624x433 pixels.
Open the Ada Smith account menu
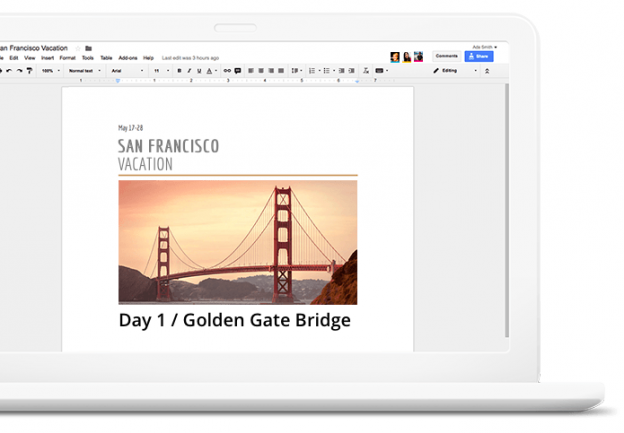click(484, 47)
